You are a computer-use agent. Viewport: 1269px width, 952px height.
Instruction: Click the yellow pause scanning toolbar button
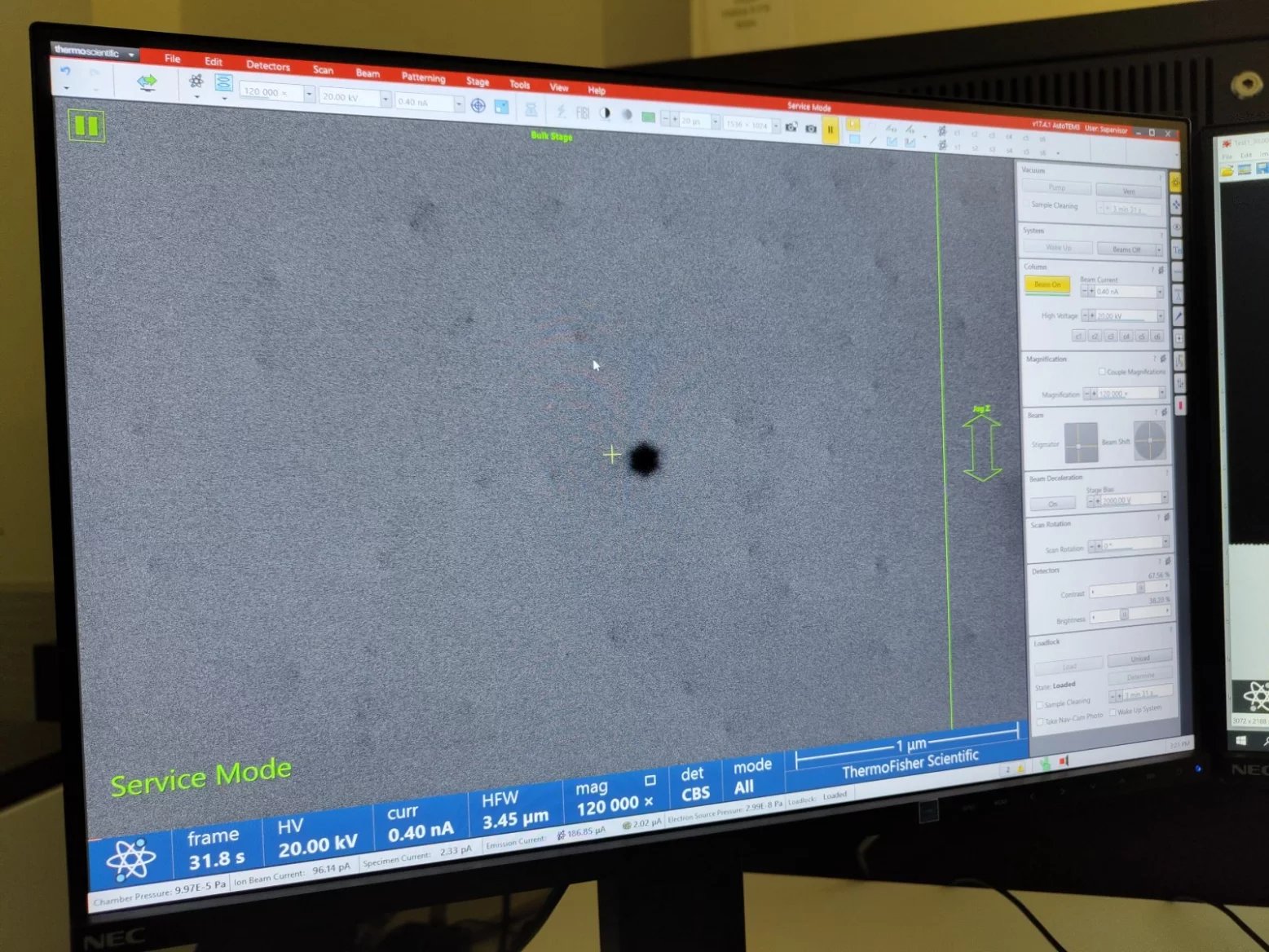point(831,130)
